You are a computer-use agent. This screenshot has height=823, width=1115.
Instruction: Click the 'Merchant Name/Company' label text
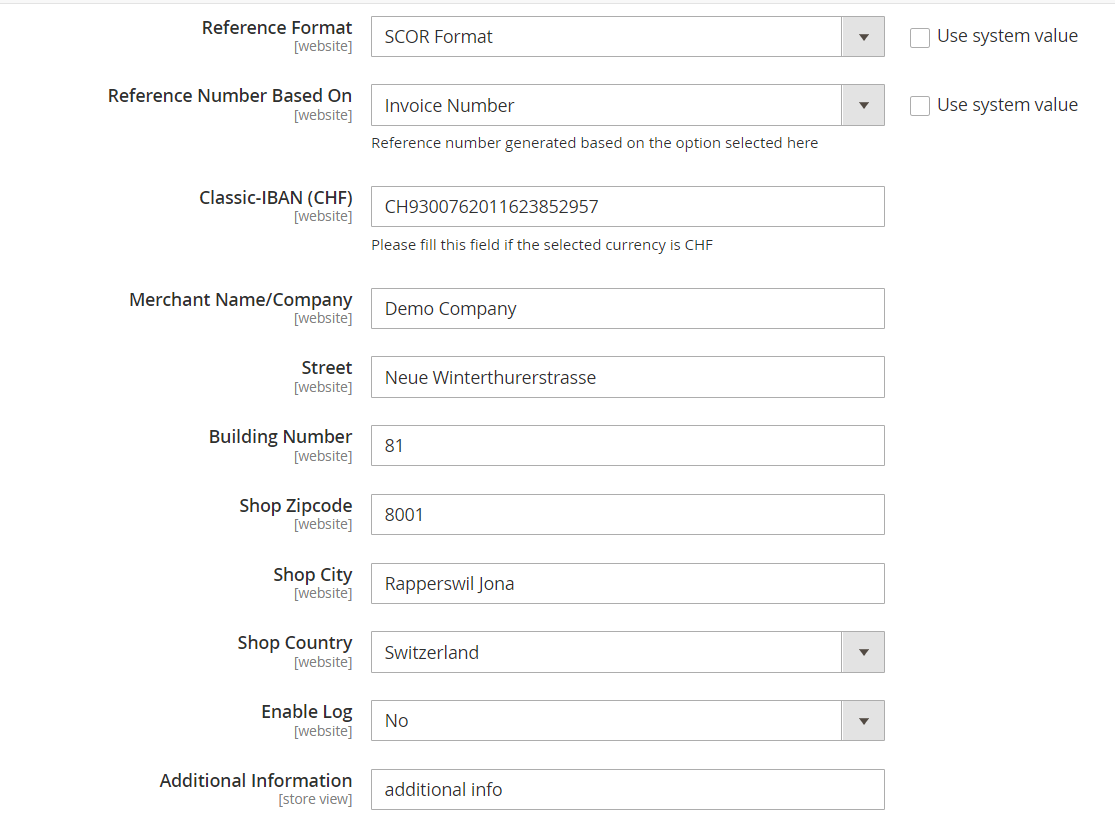point(240,300)
